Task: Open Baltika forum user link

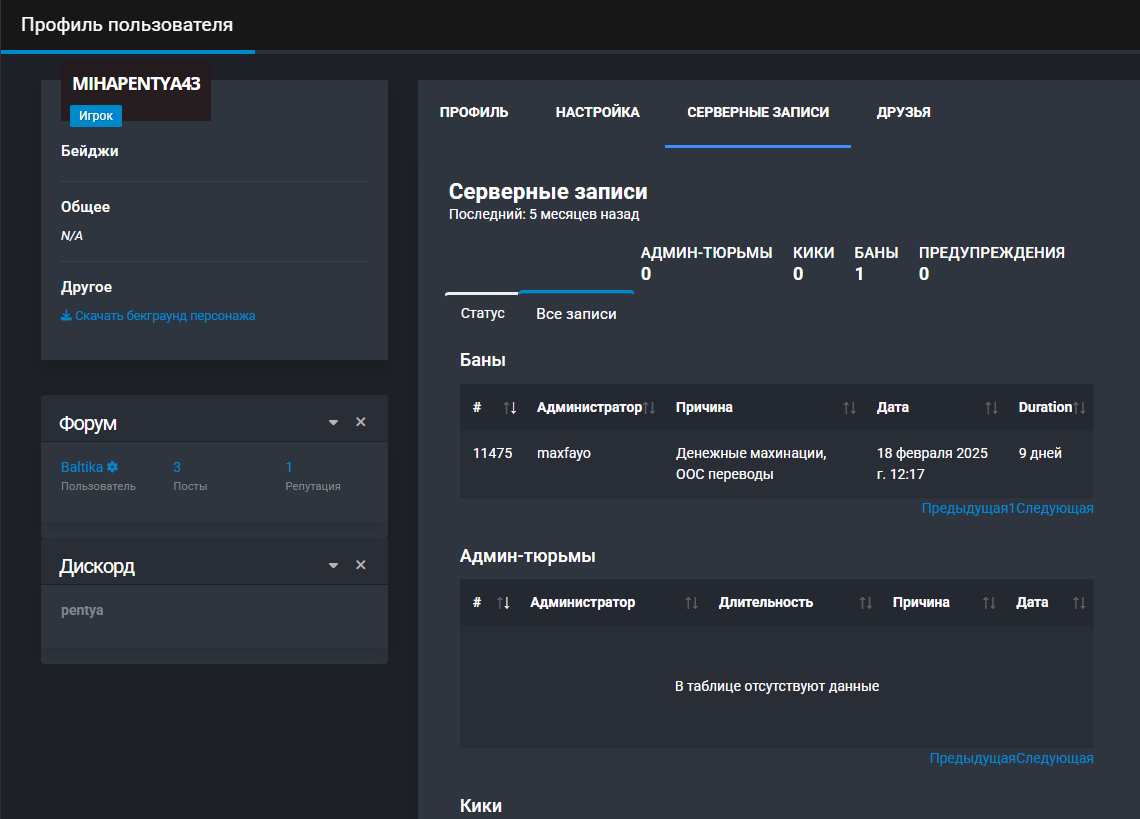Action: [82, 467]
